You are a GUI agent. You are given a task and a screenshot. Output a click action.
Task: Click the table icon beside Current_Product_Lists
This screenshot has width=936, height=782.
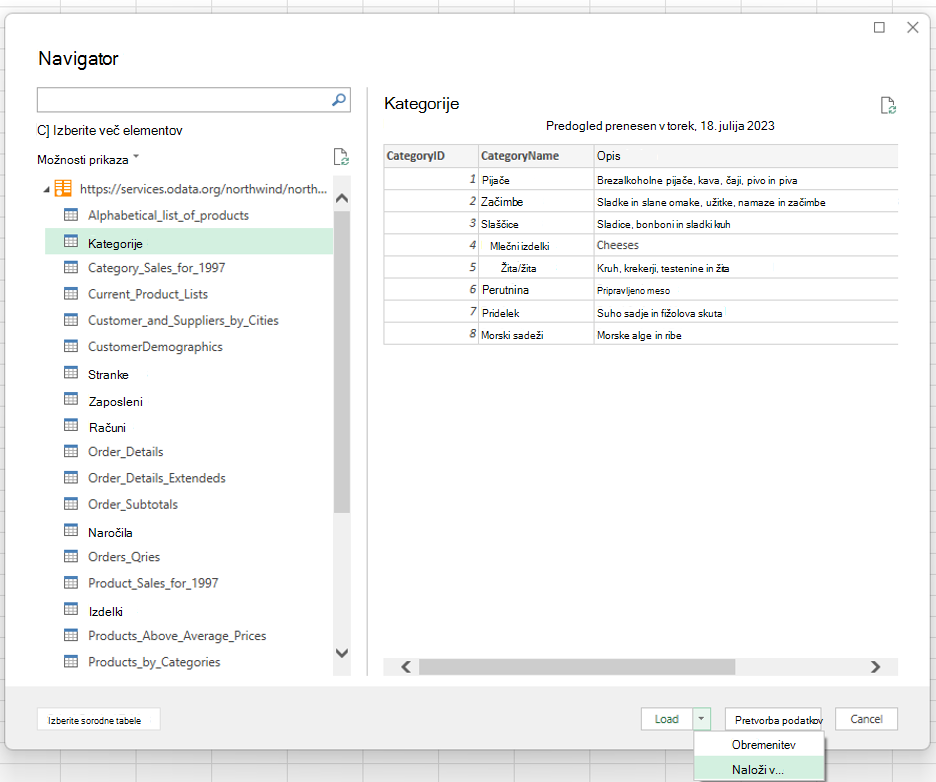[71, 294]
